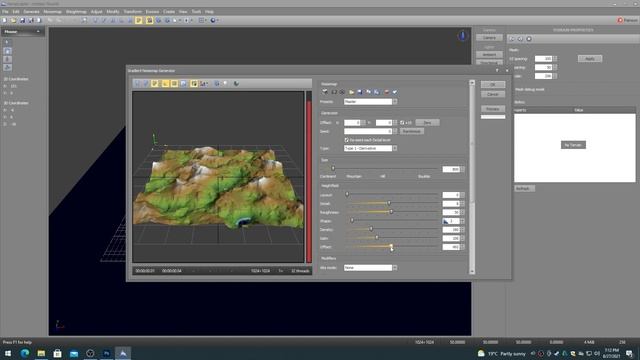Open the Transform menu
This screenshot has width=640, height=360.
click(132, 12)
